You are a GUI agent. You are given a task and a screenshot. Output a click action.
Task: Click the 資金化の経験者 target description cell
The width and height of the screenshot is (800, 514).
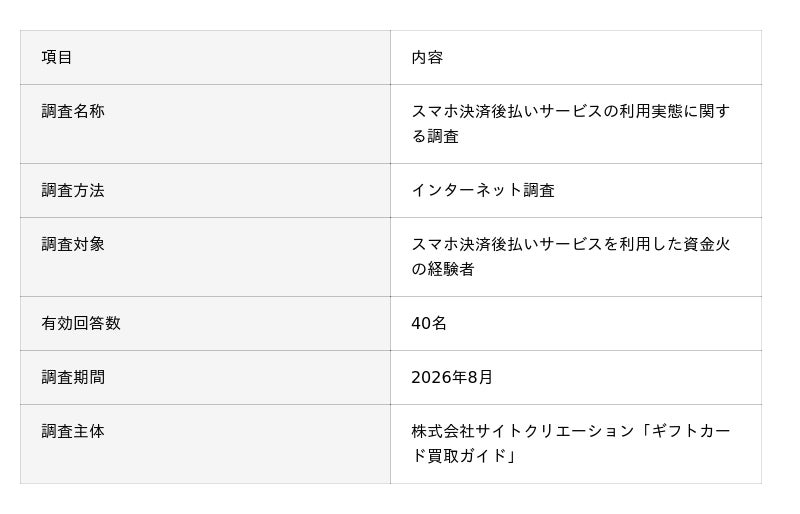tap(576, 257)
